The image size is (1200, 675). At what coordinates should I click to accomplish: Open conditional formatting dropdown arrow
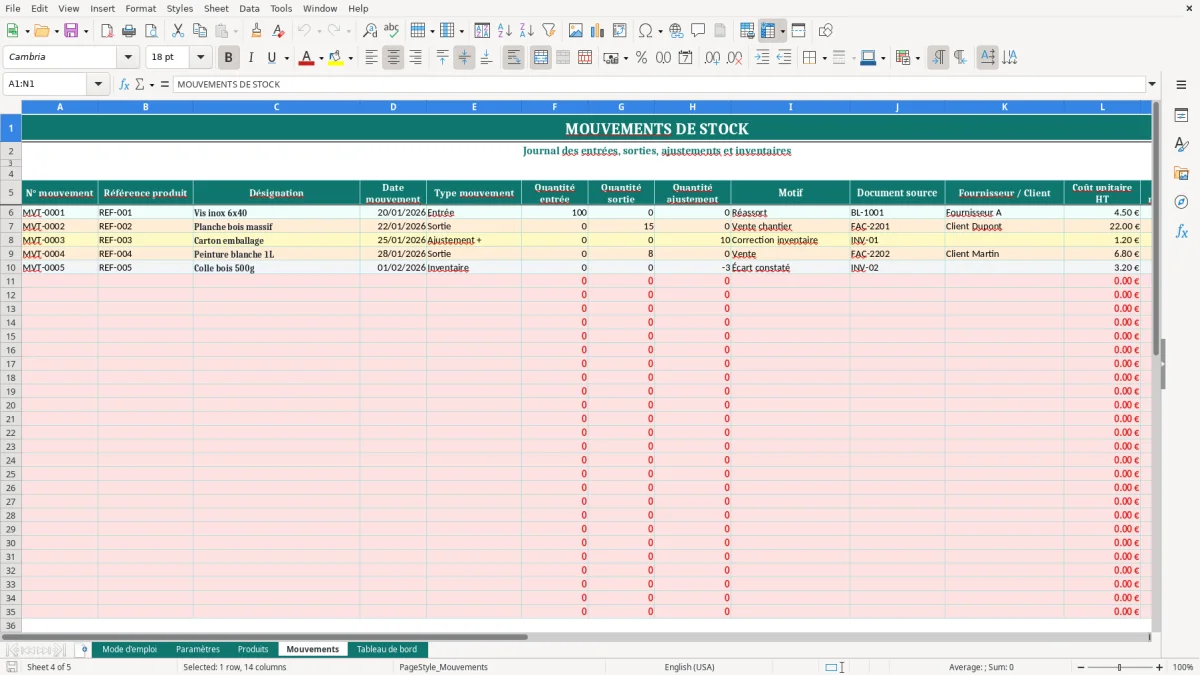point(917,58)
